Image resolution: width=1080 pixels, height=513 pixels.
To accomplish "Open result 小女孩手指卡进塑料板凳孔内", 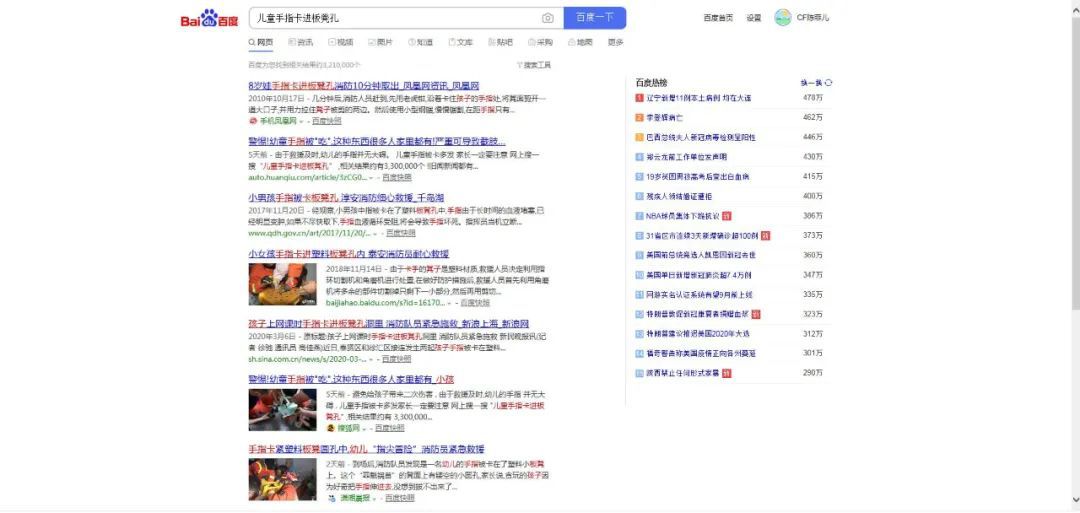I will [x=349, y=254].
